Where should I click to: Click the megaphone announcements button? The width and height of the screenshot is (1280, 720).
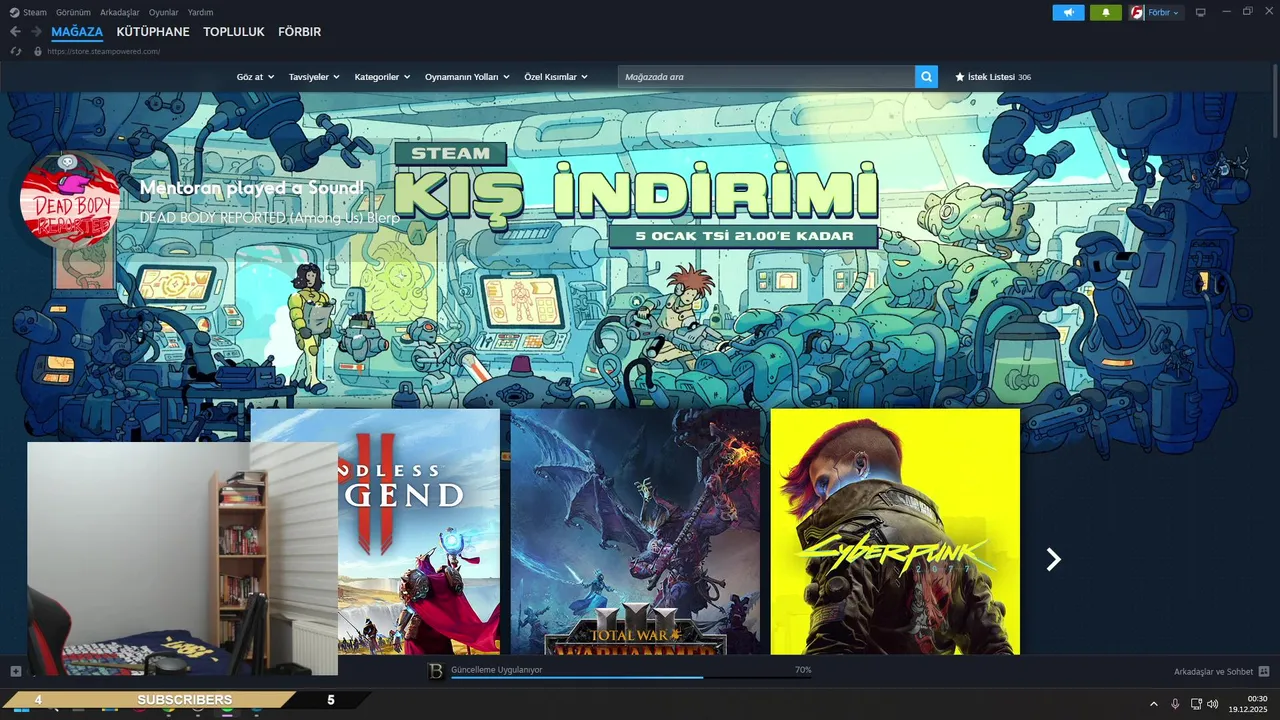[x=1068, y=13]
